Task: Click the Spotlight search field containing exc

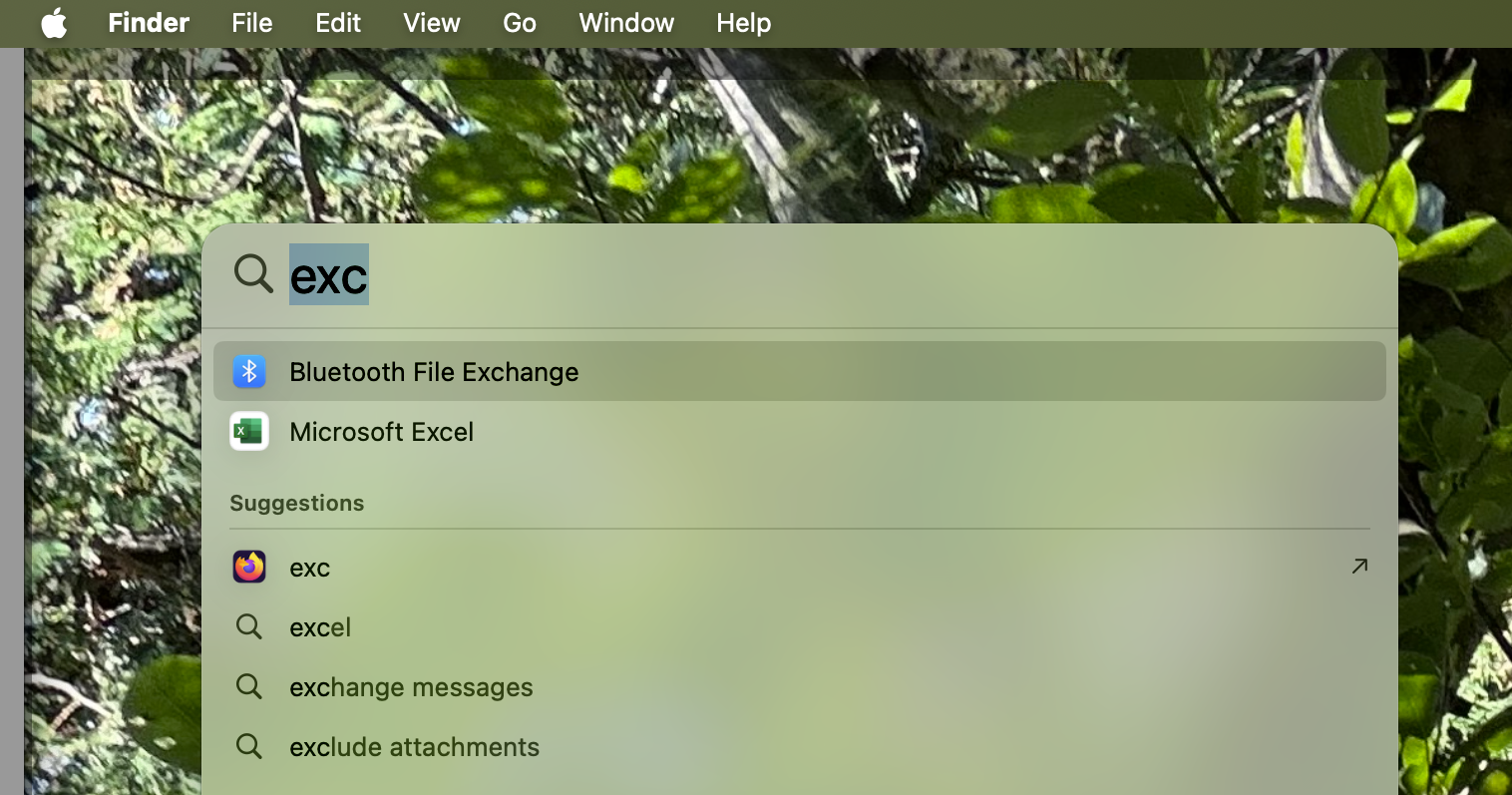Action: pos(798,275)
